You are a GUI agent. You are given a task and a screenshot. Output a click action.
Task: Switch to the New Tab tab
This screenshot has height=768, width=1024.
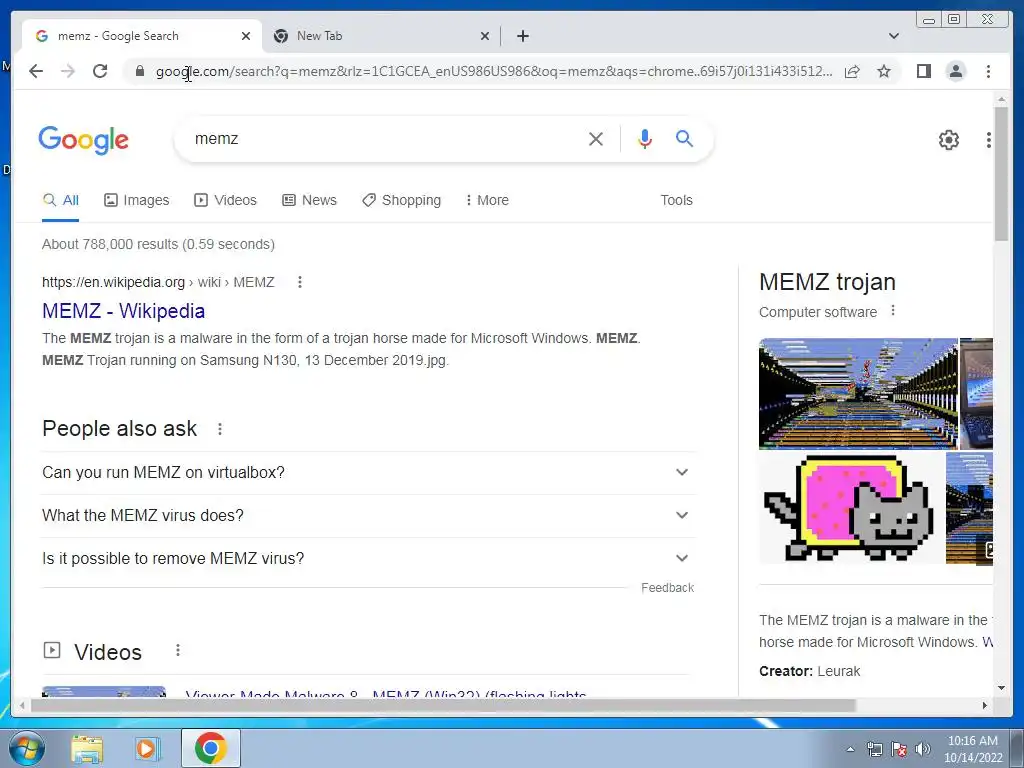pyautogui.click(x=382, y=36)
